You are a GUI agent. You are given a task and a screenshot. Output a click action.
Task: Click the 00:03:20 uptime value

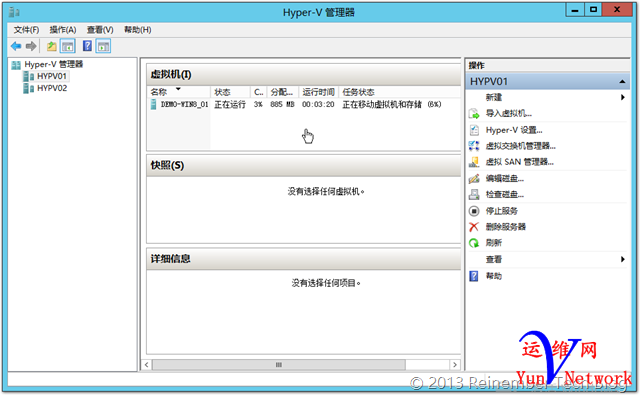coord(318,104)
